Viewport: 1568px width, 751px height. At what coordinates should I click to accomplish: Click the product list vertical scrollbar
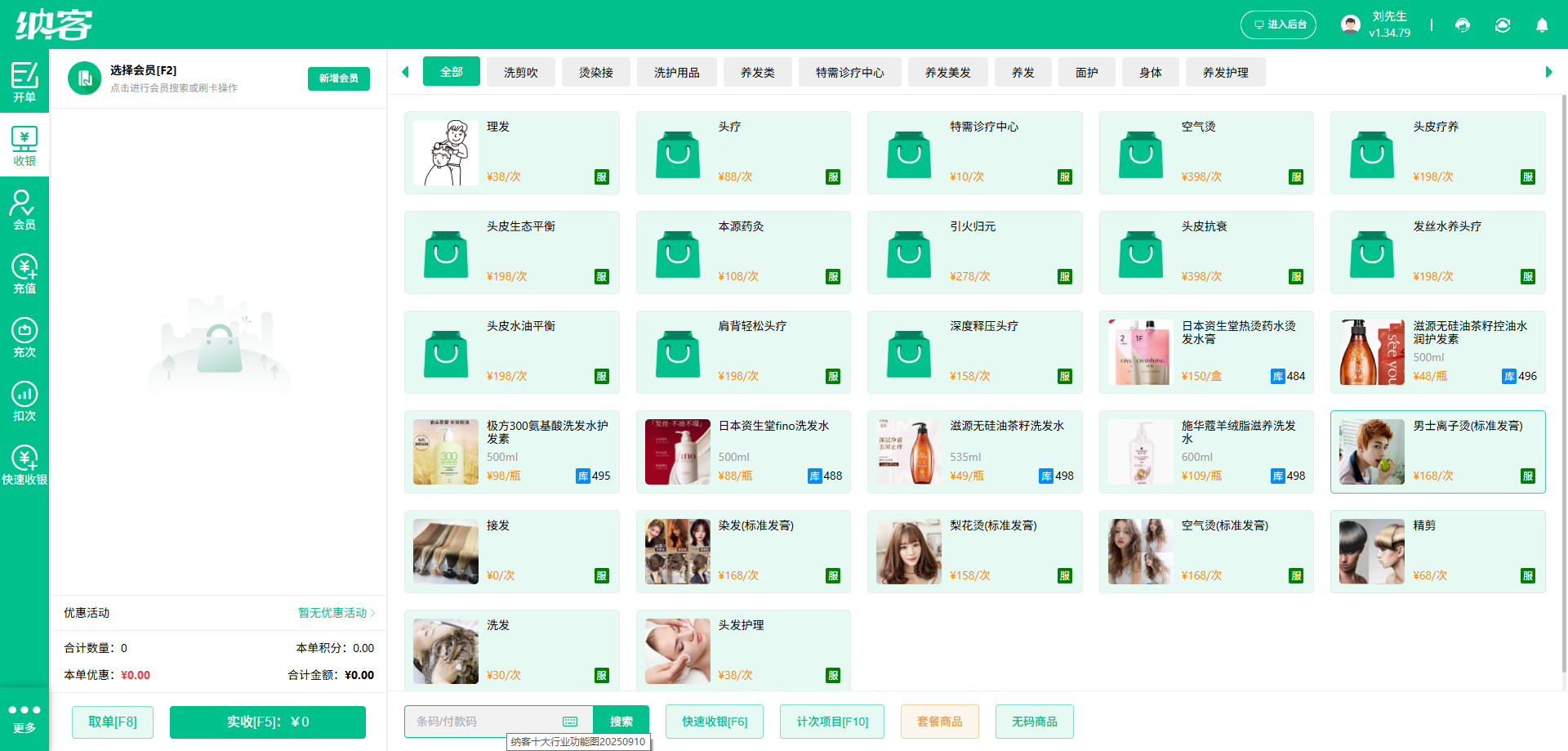pos(1563,384)
